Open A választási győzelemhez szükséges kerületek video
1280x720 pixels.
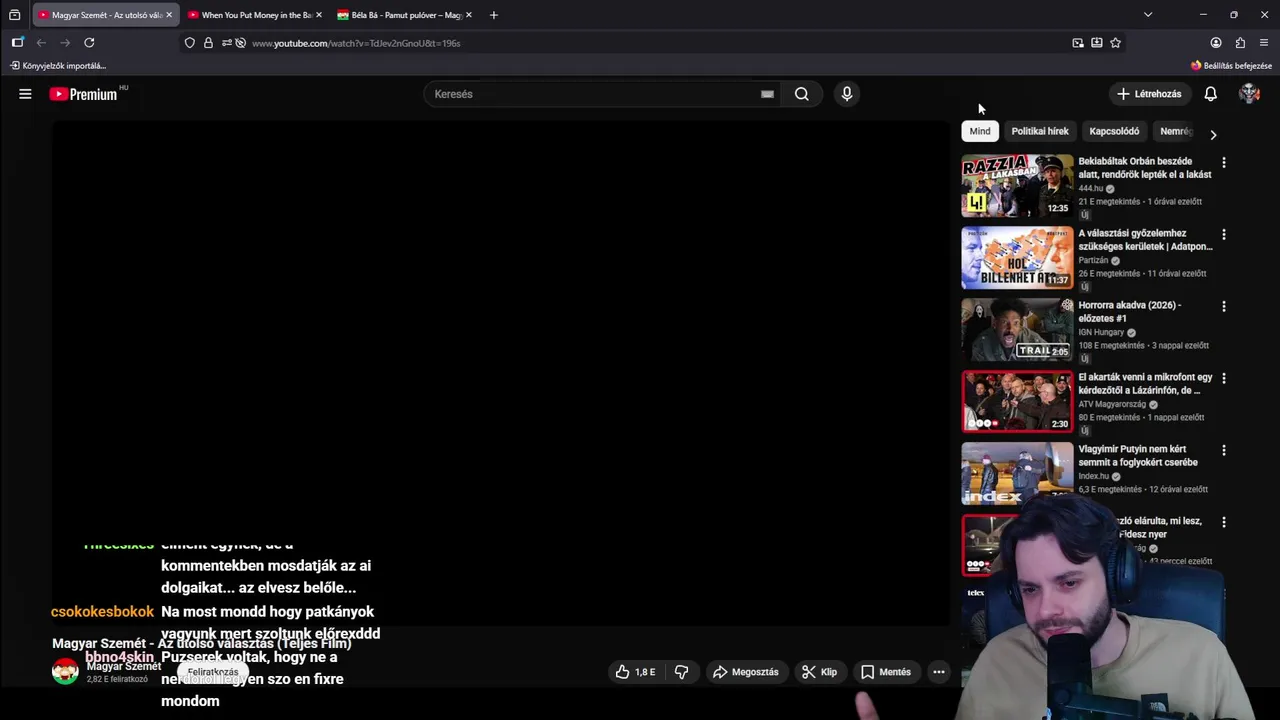coord(1145,240)
